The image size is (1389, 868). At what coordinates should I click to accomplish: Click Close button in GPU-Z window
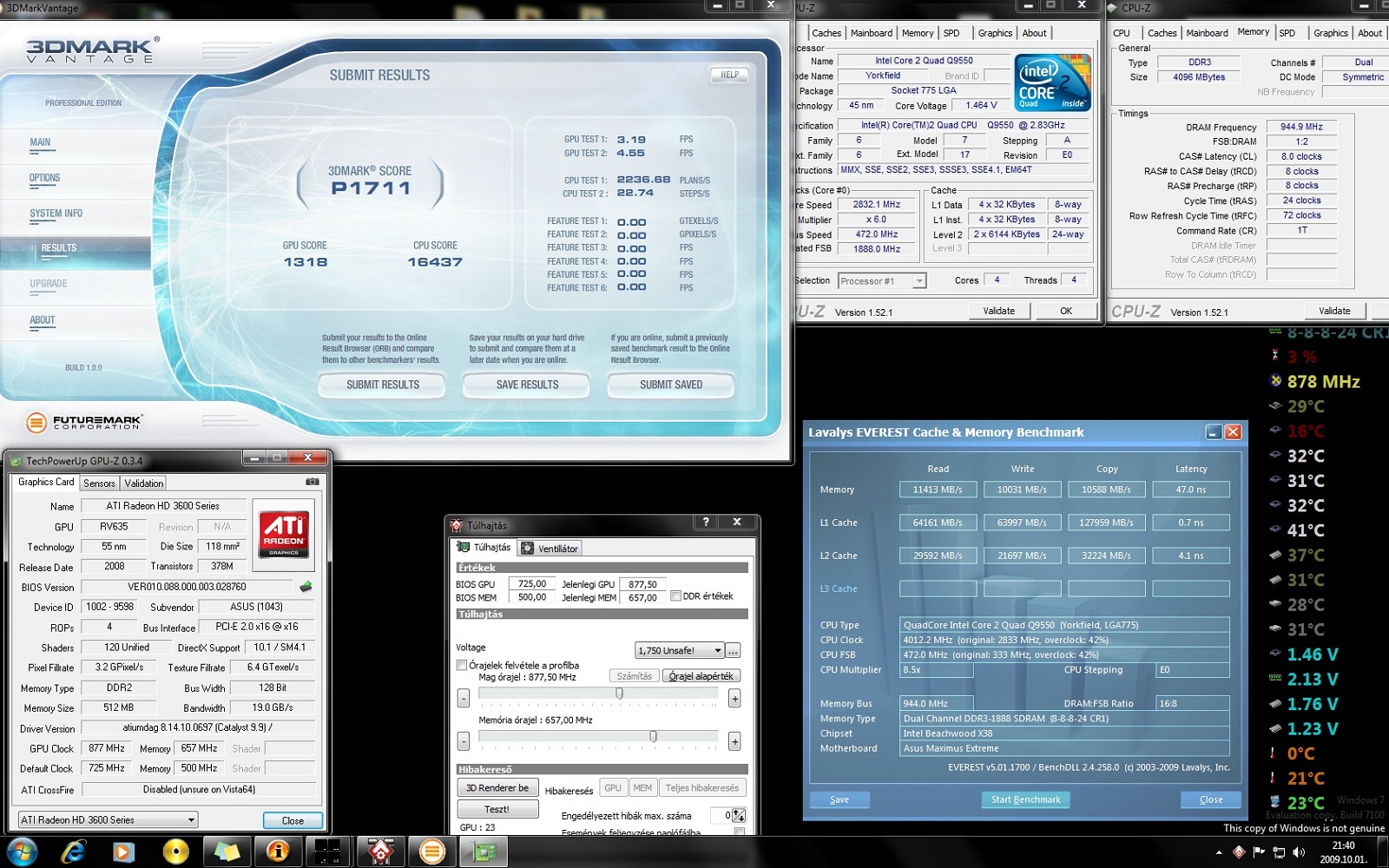(x=293, y=820)
